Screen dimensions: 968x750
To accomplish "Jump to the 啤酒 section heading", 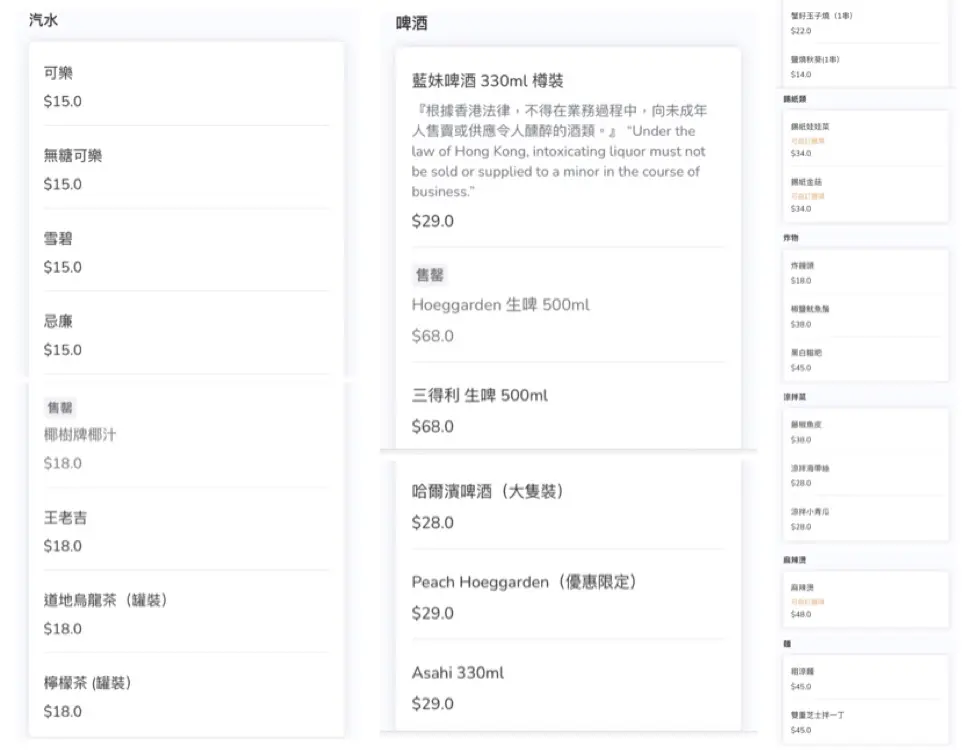I will click(x=411, y=24).
